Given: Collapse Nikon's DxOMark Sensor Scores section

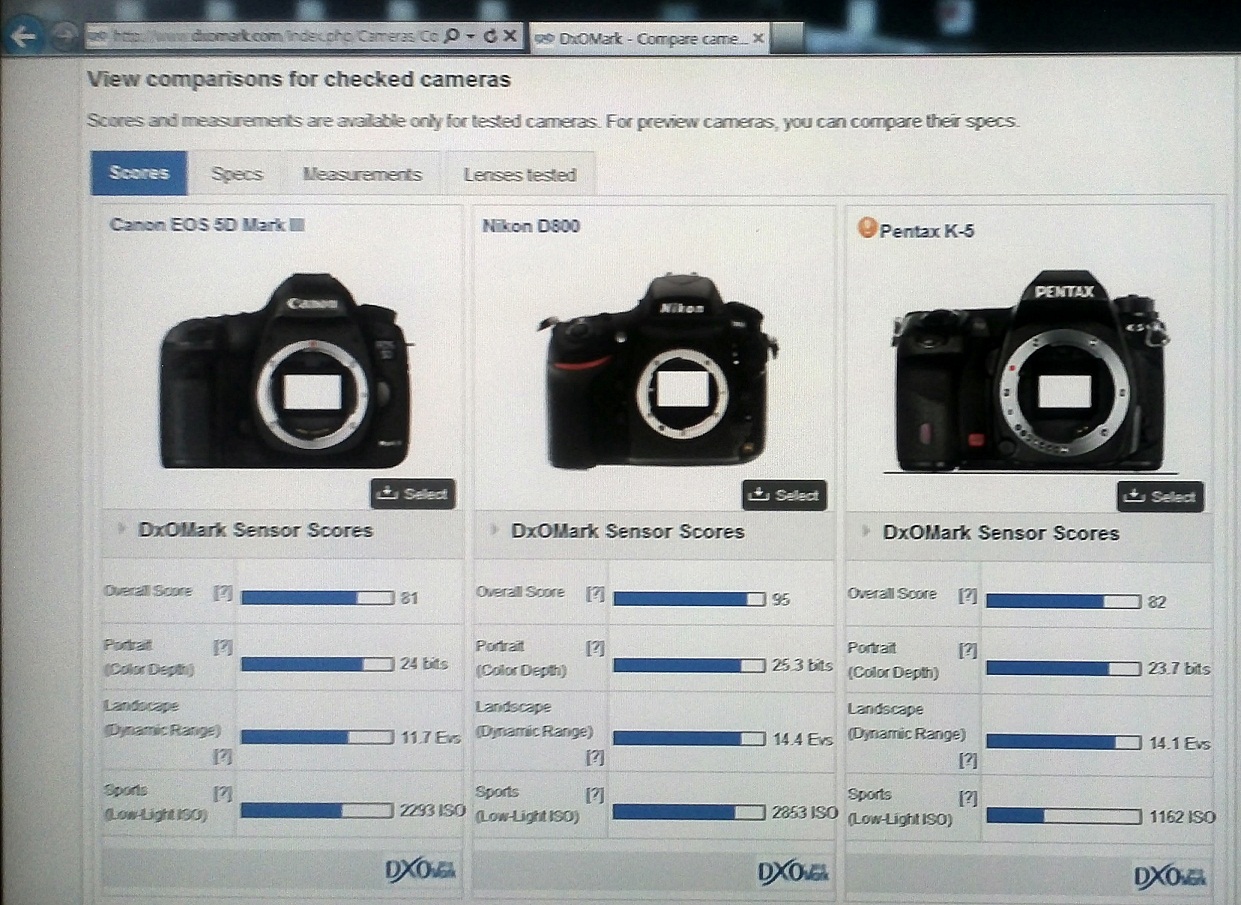Looking at the screenshot, I should [493, 530].
